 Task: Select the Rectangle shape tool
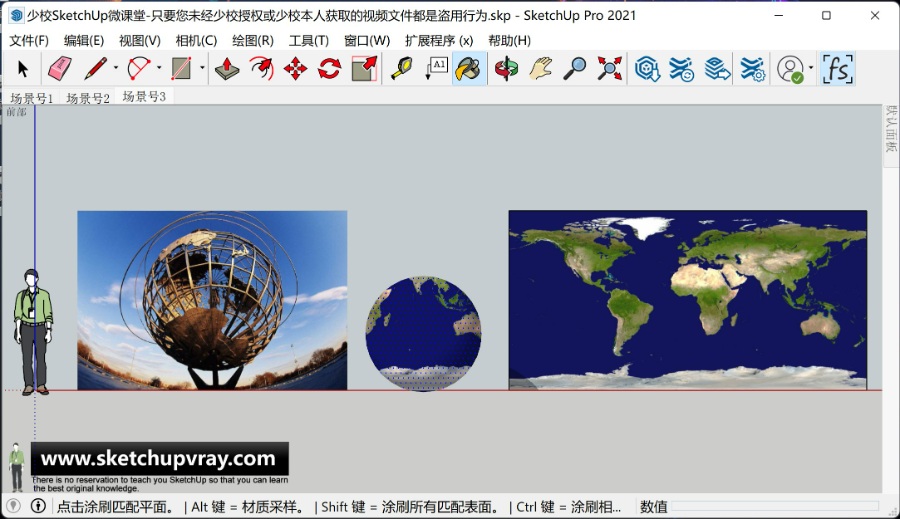[181, 69]
